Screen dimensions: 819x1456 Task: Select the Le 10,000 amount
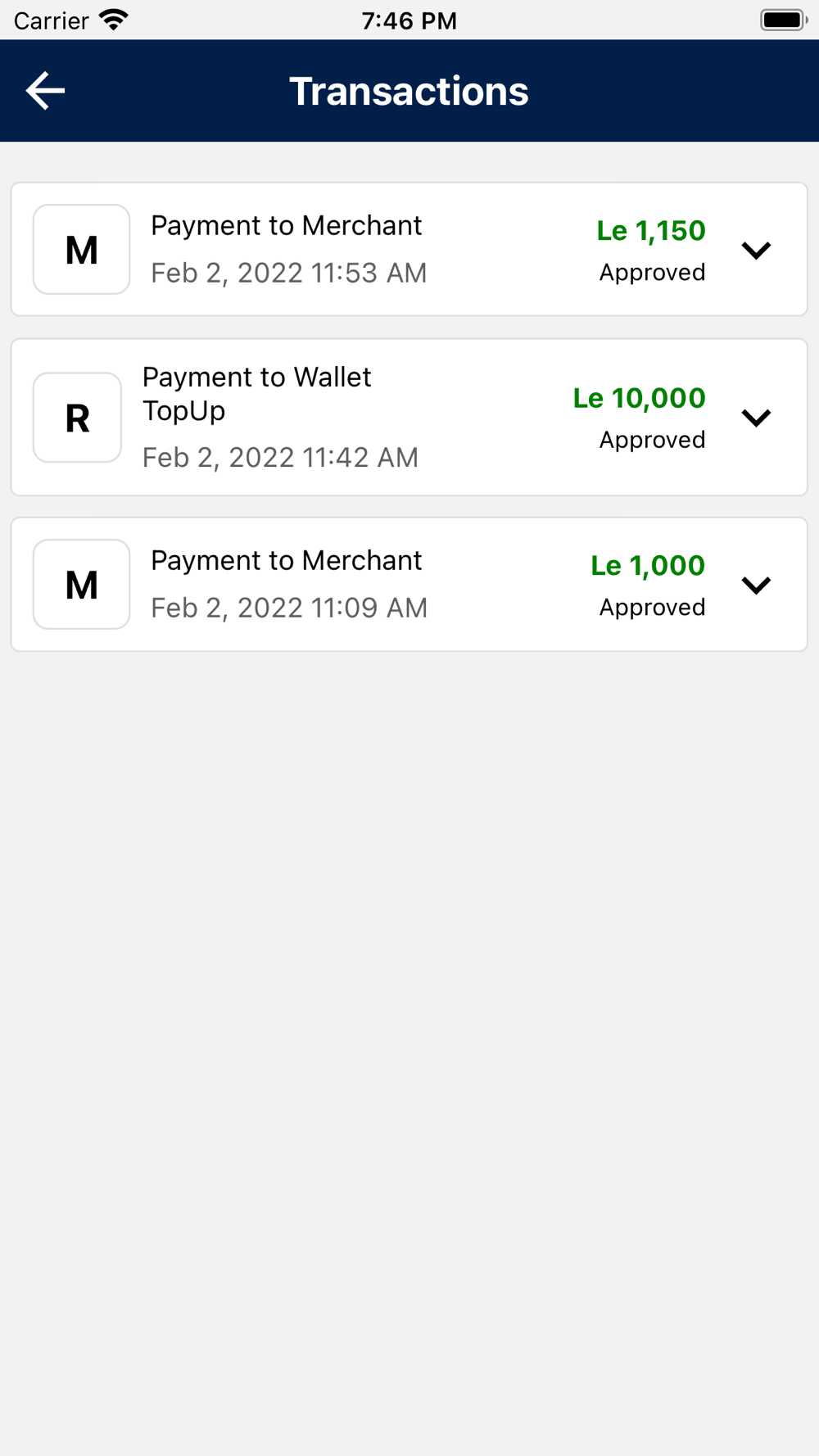click(x=640, y=398)
